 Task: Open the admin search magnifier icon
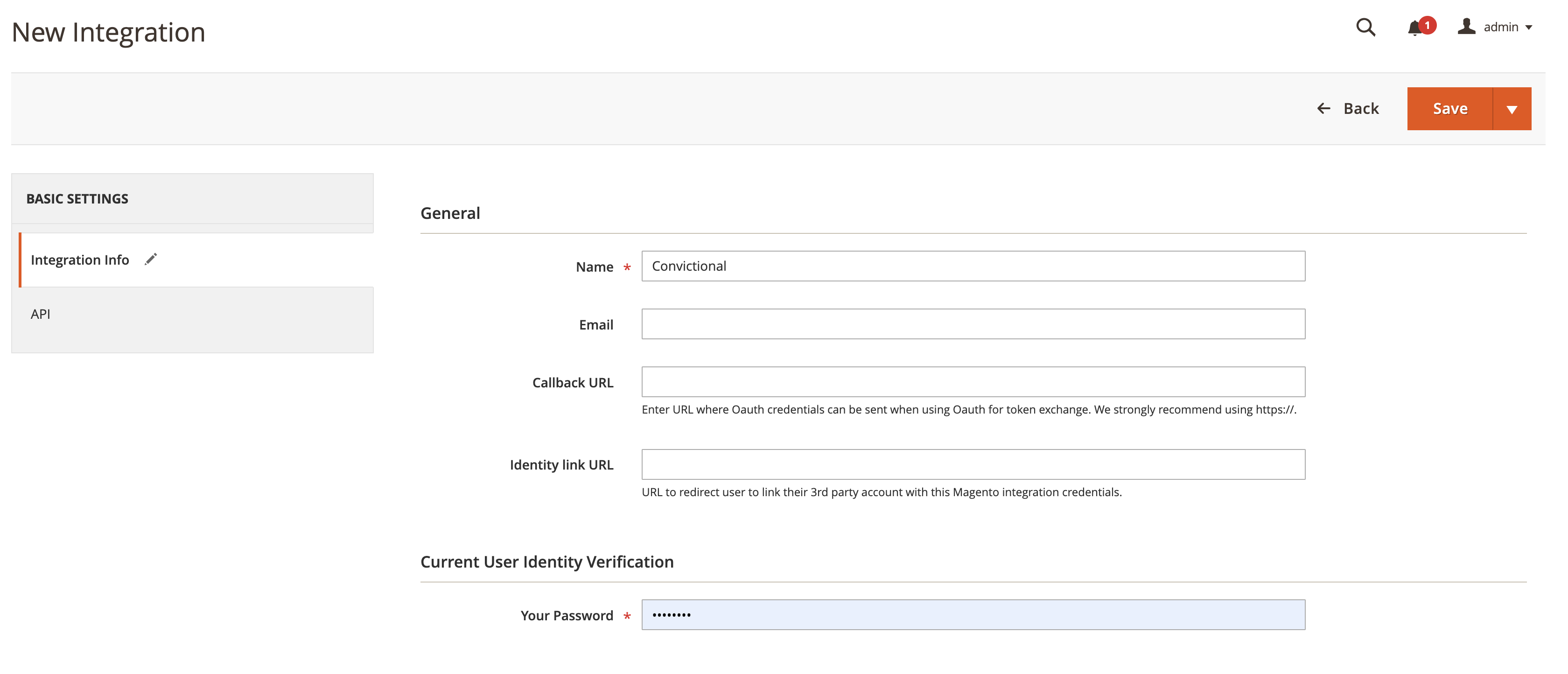click(x=1365, y=28)
